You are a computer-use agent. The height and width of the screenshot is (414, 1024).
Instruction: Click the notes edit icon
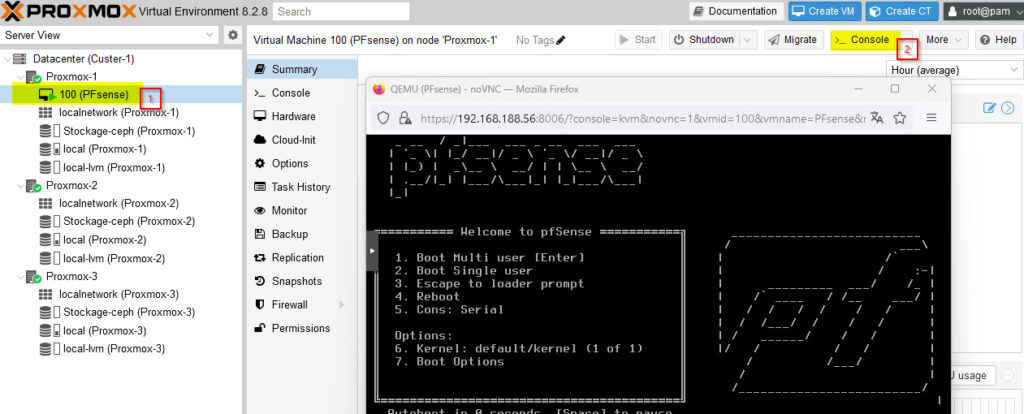(989, 108)
